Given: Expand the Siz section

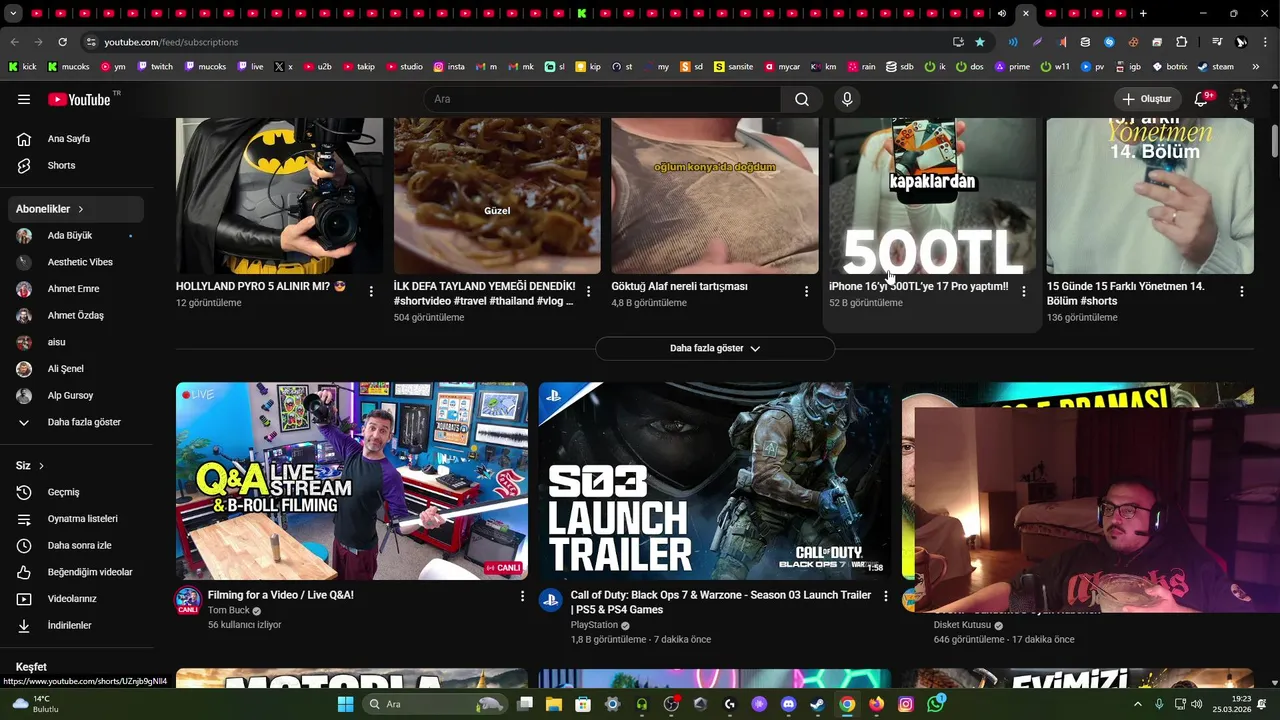Looking at the screenshot, I should (x=30, y=466).
